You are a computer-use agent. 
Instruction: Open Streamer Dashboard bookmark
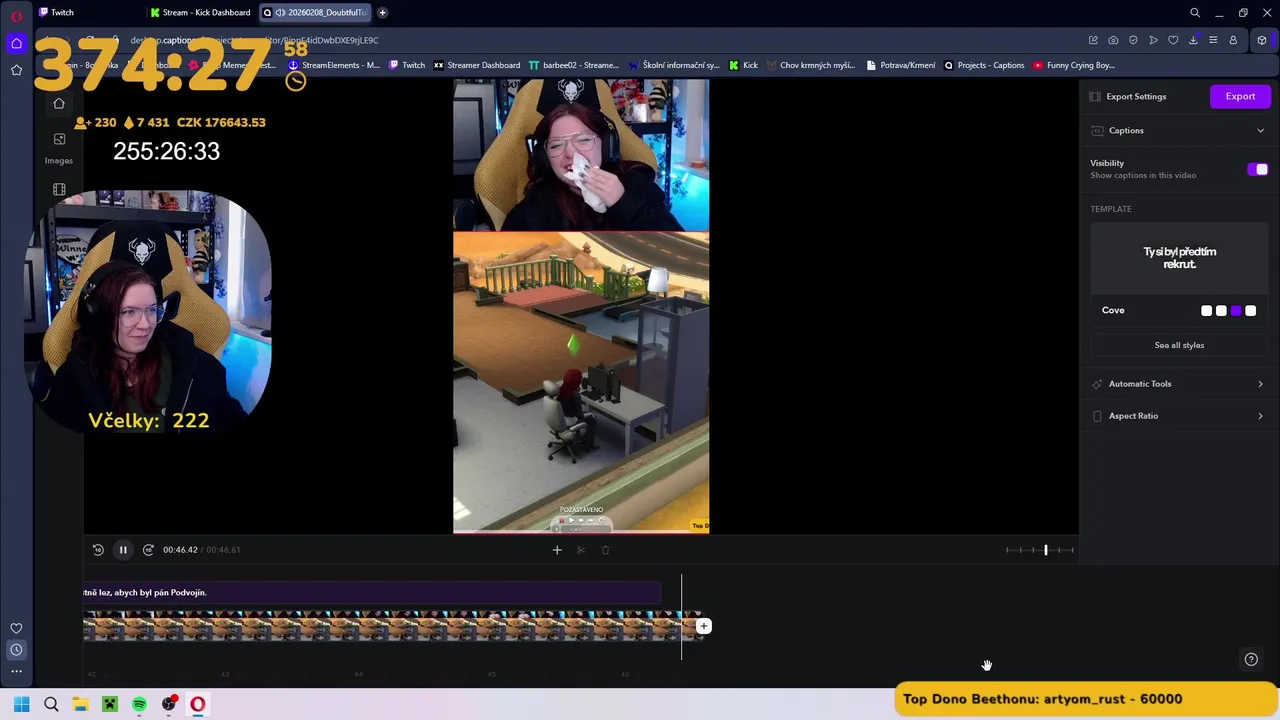point(476,65)
